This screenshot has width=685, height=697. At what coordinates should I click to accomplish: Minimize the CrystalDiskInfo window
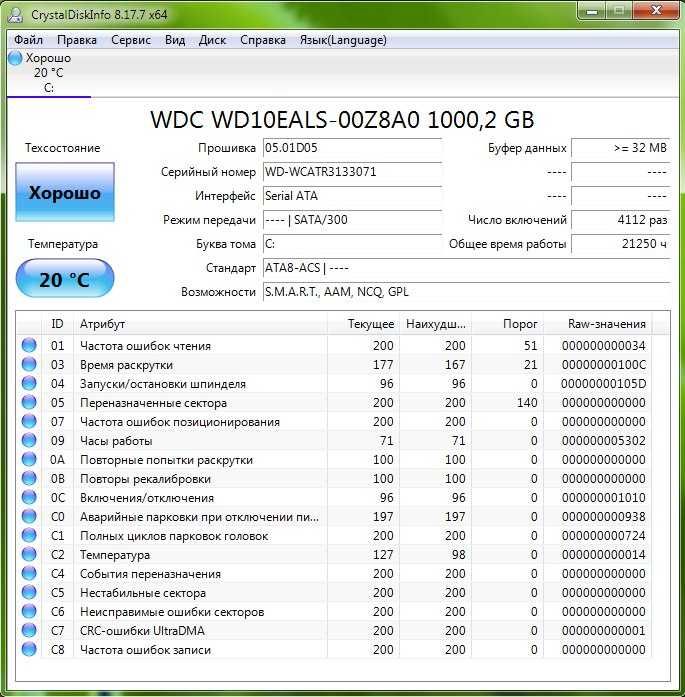(x=592, y=11)
